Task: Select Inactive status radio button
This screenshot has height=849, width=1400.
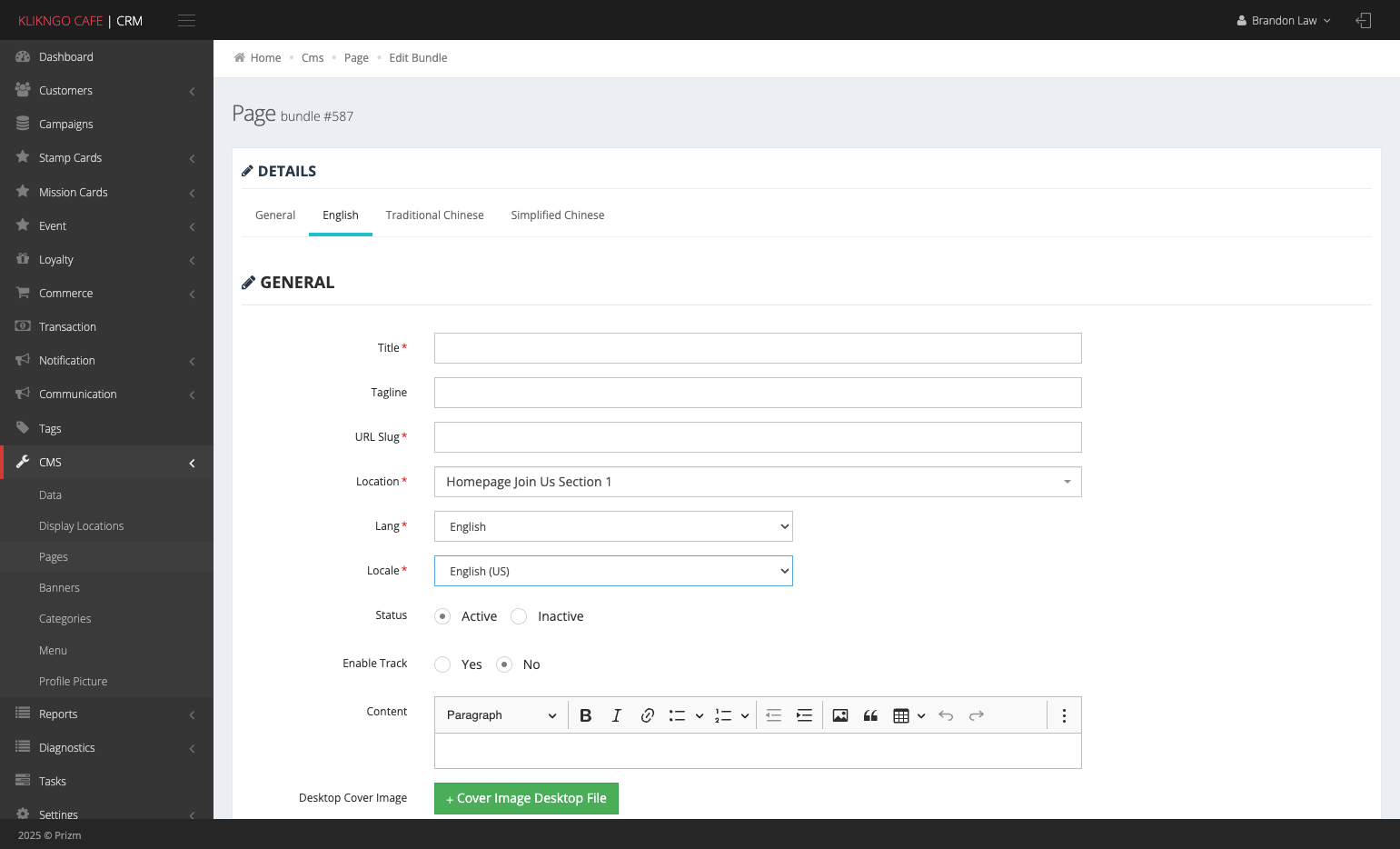Action: [519, 616]
